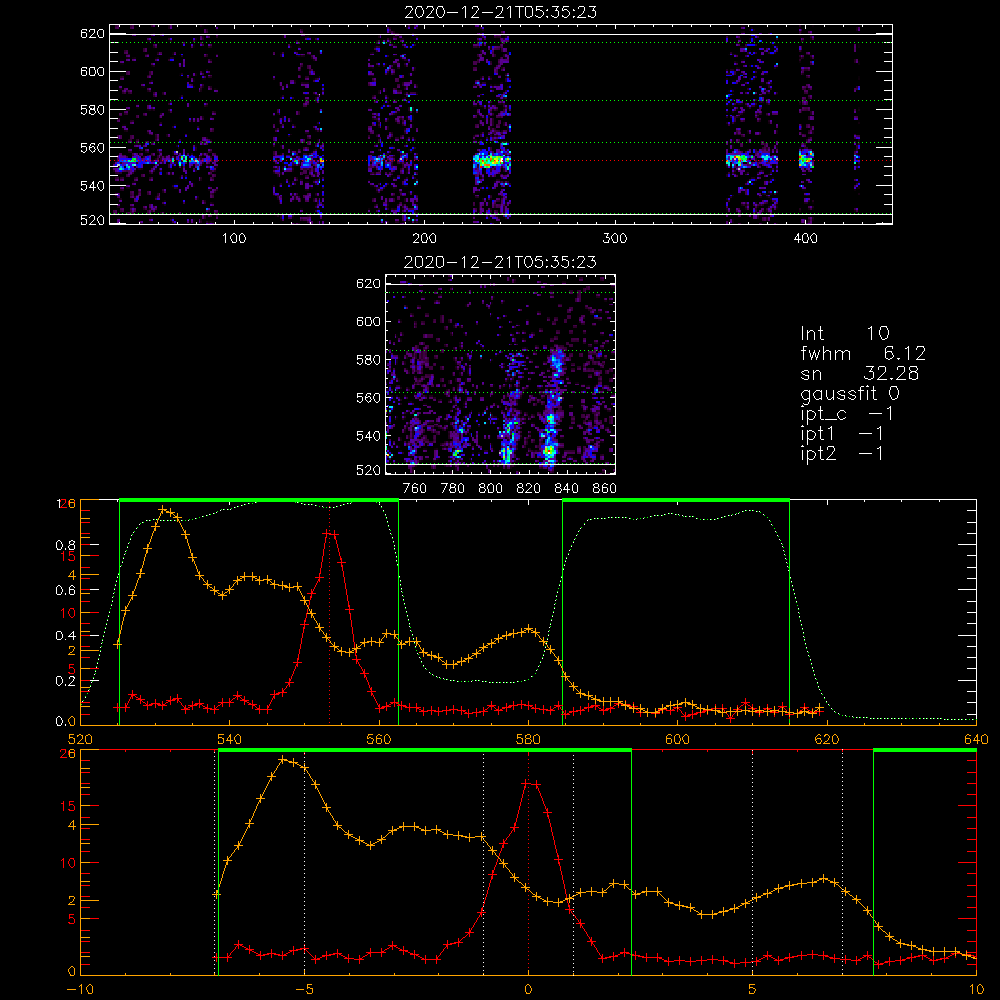This screenshot has height=1000, width=1000.
Task: Click x-axis label 620 on upper profile plot
Action: [x=827, y=740]
